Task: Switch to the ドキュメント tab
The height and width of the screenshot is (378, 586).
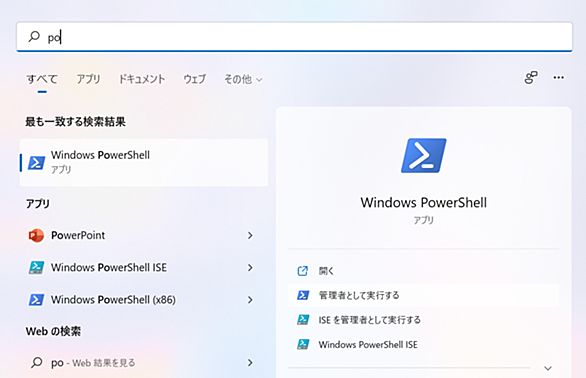Action: [x=142, y=79]
